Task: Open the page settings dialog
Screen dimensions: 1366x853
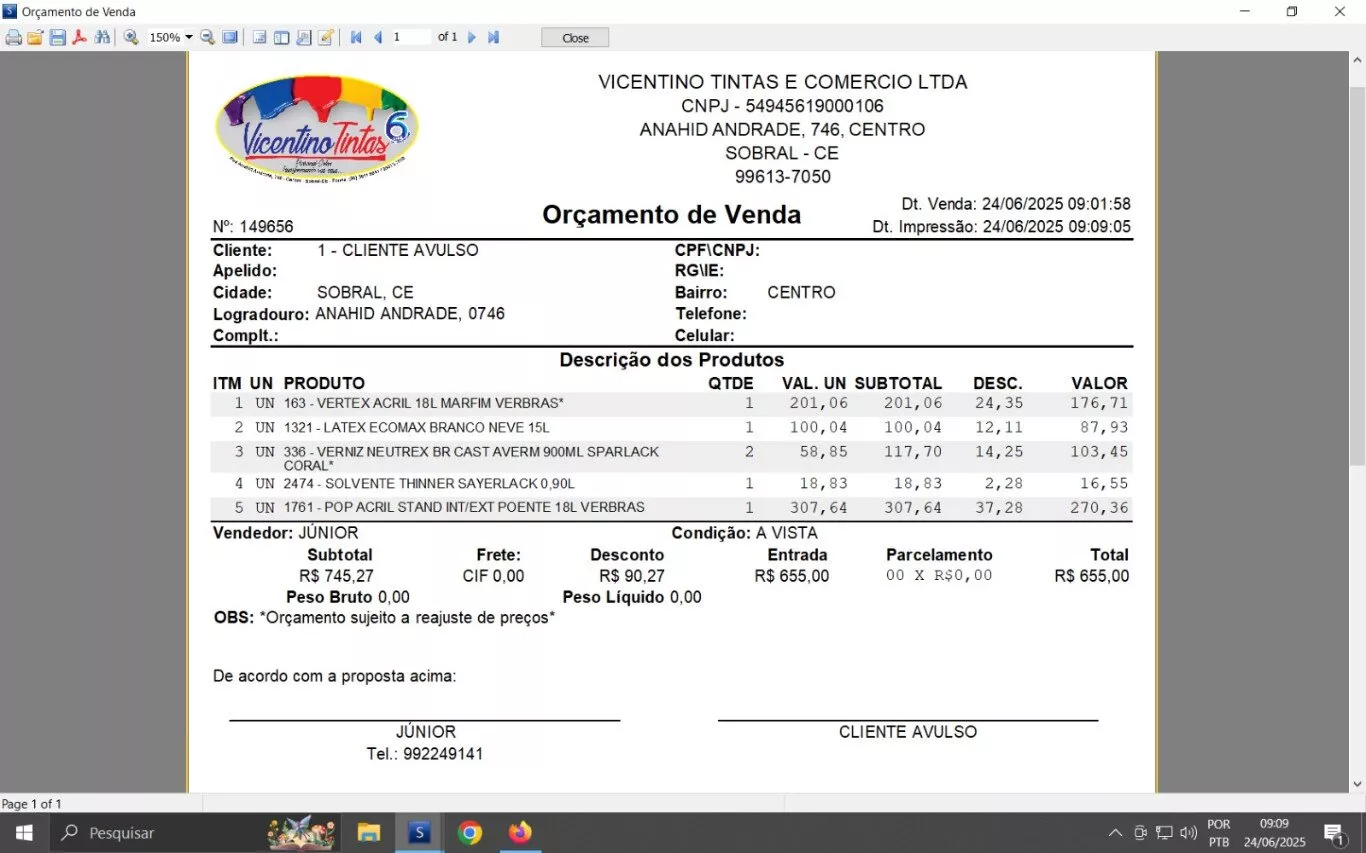Action: (303, 38)
